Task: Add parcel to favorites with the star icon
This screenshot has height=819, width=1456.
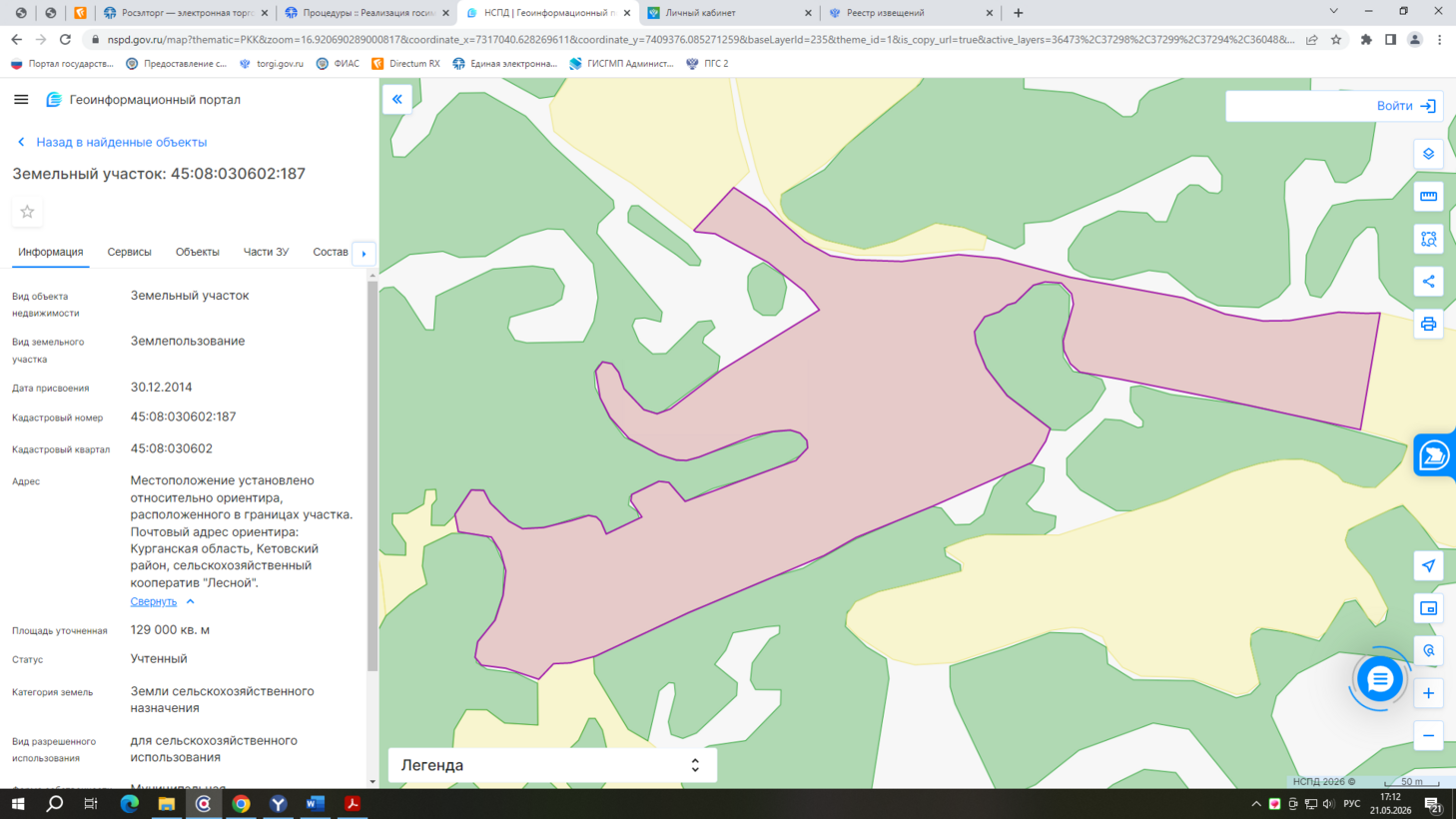Action: (x=27, y=212)
